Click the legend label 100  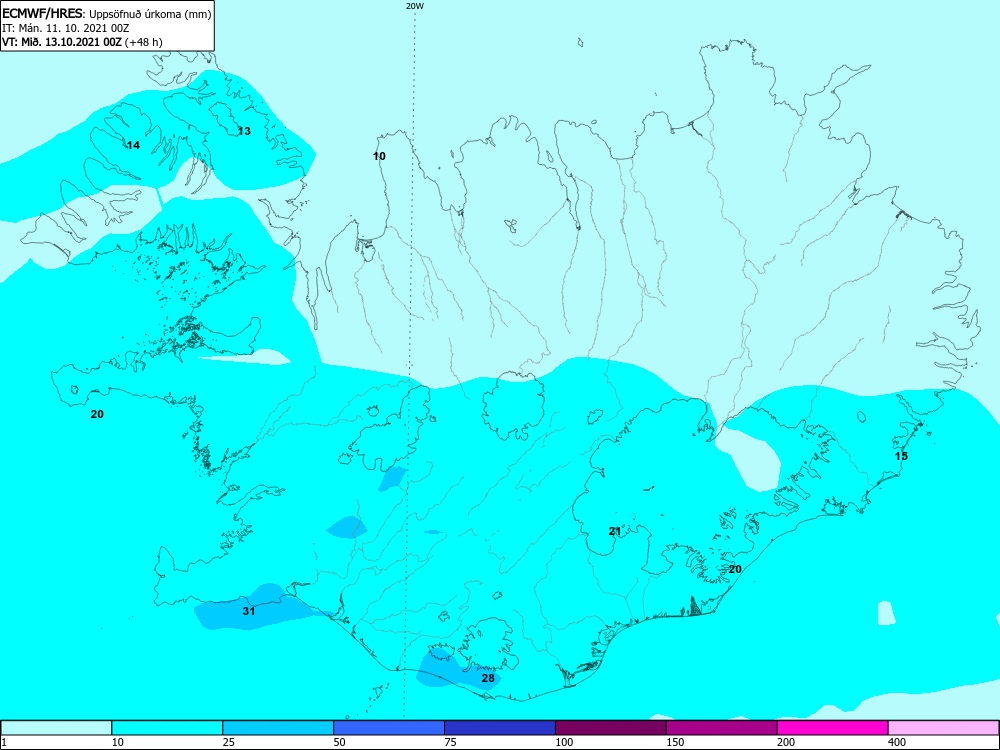(x=564, y=742)
